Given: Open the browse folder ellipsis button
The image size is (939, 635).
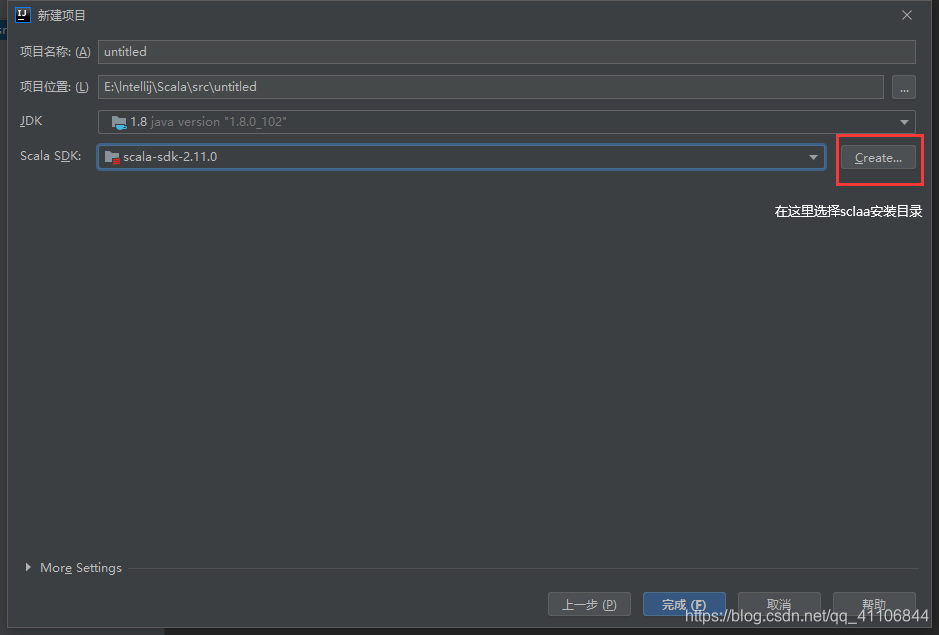Looking at the screenshot, I should point(904,87).
